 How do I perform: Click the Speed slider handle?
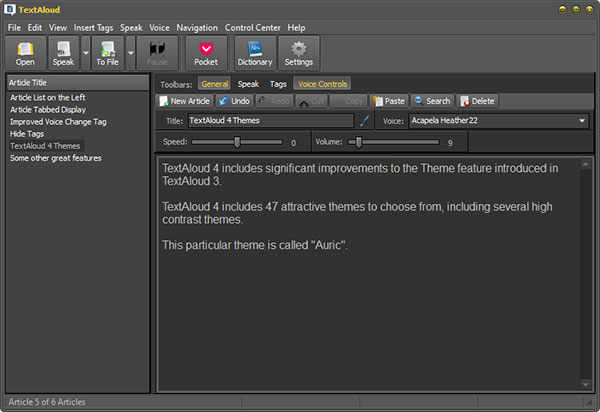tap(237, 142)
